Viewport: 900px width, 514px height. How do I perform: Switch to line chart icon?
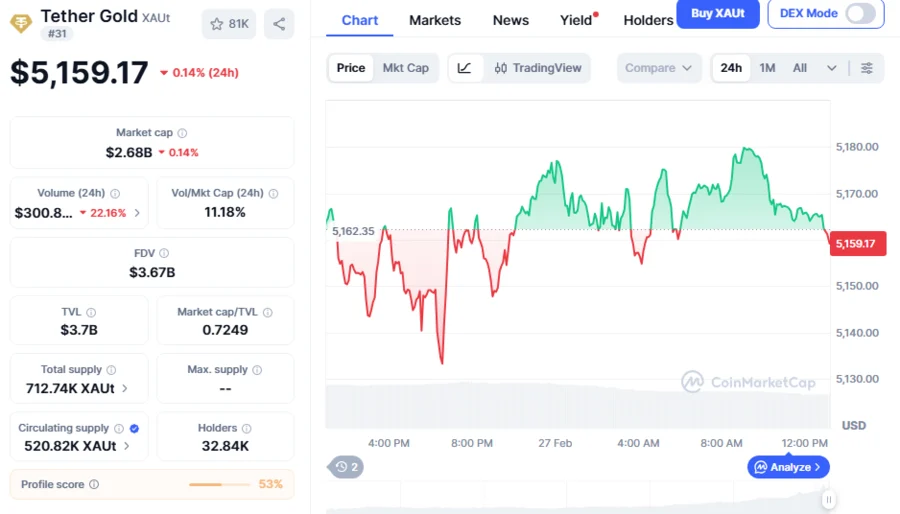[465, 68]
